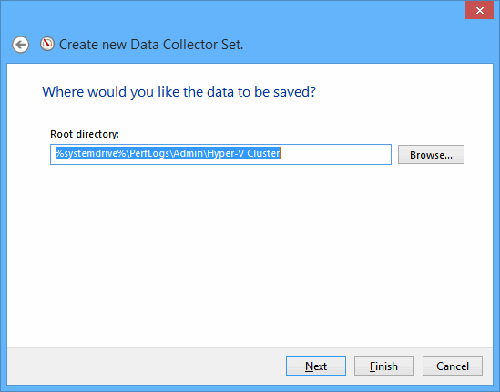Click the "Root directory:" label
Image resolution: width=500 pixels, height=392 pixels.
pos(84,134)
